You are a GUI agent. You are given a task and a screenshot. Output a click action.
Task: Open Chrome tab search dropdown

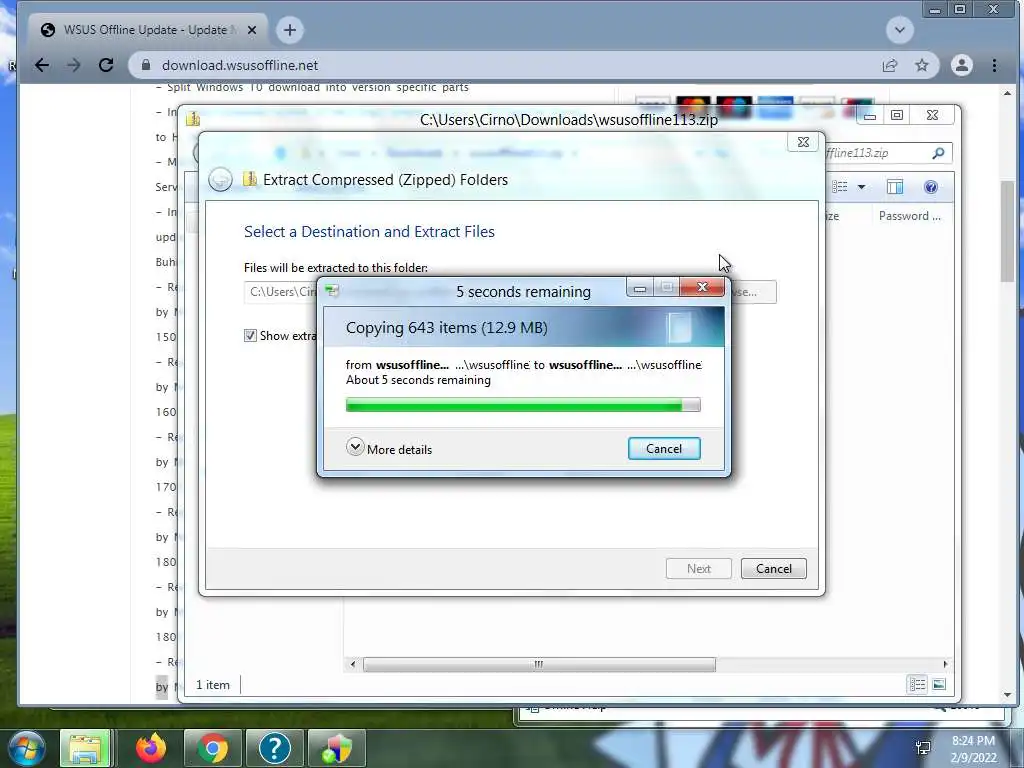tap(900, 30)
